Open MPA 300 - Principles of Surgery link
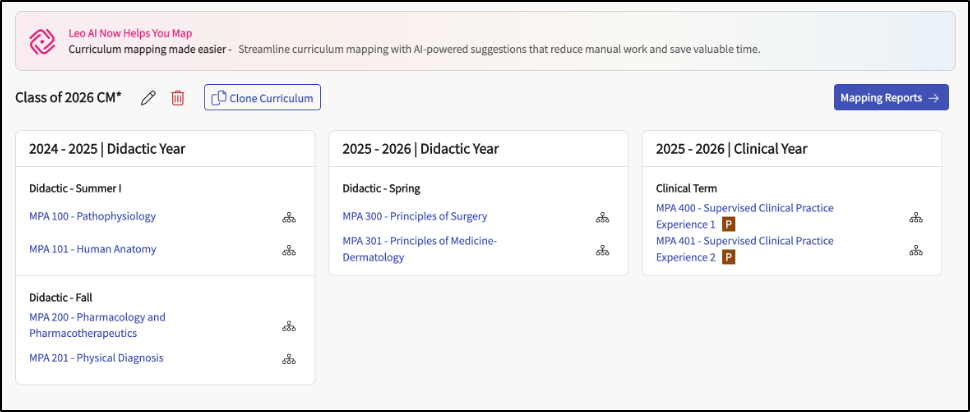The image size is (970, 412). click(414, 216)
